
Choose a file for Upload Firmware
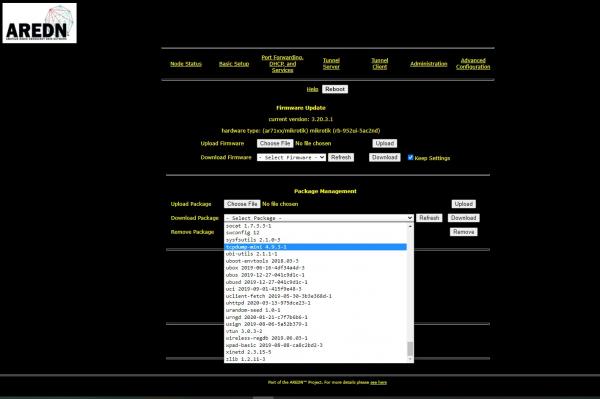click(x=275, y=143)
